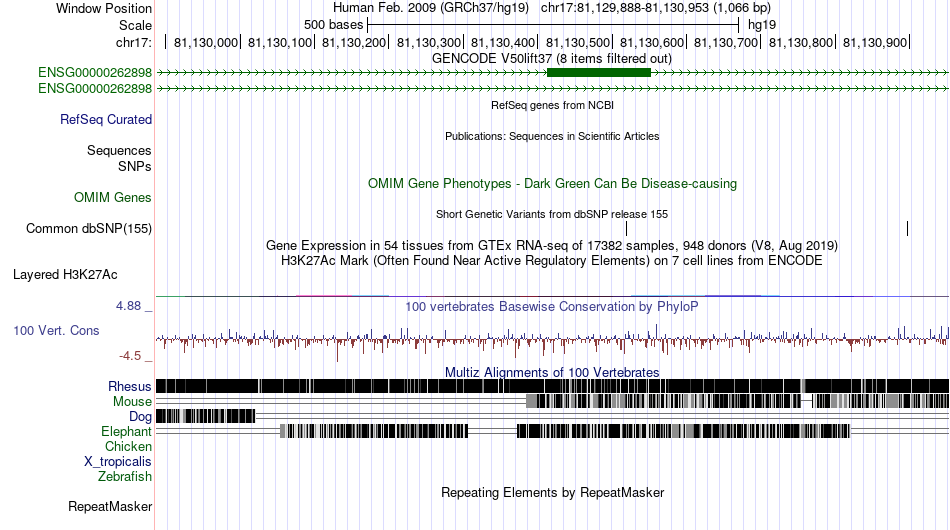
Task: Click the OMIM Gene Phenotypes track title
Action: (553, 184)
